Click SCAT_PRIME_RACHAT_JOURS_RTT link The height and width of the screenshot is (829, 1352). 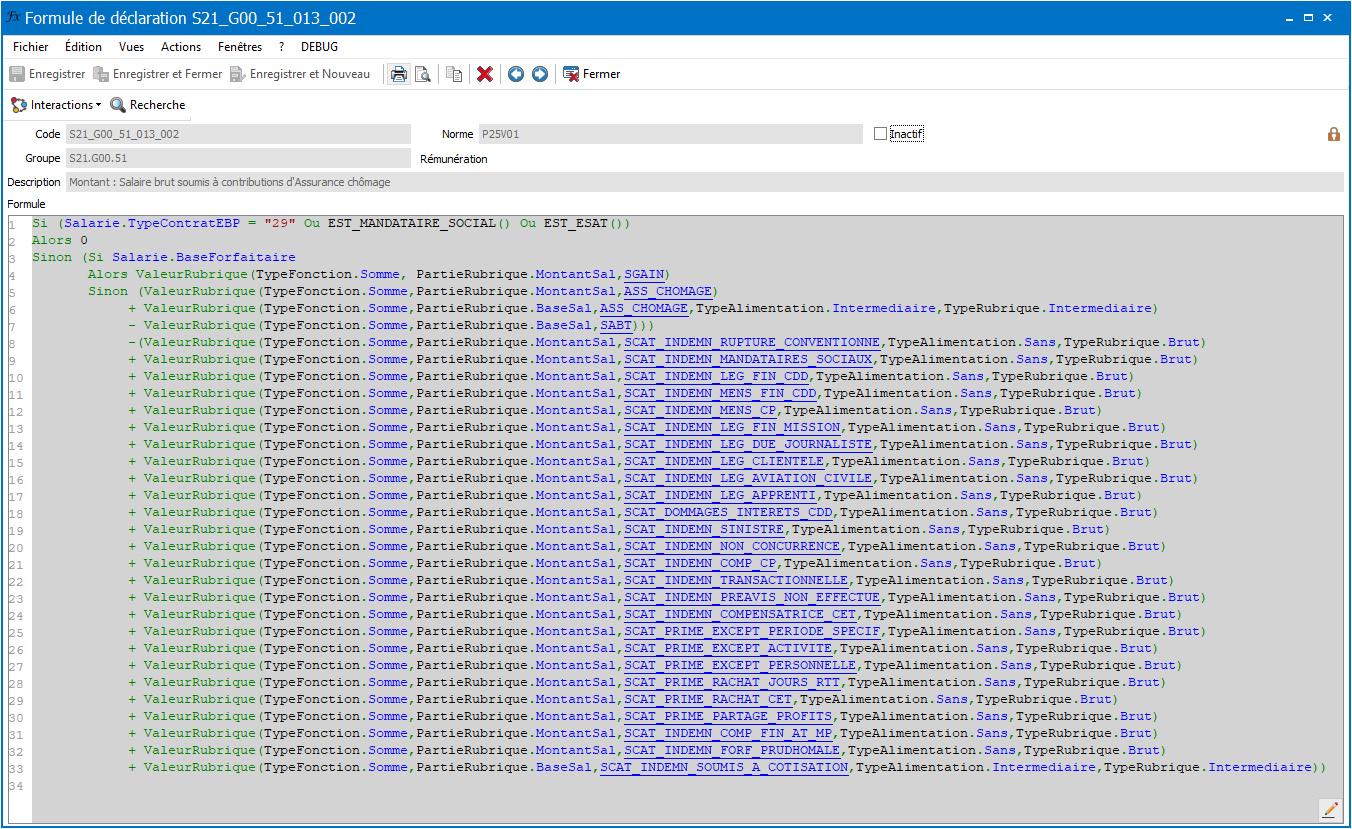[x=732, y=682]
